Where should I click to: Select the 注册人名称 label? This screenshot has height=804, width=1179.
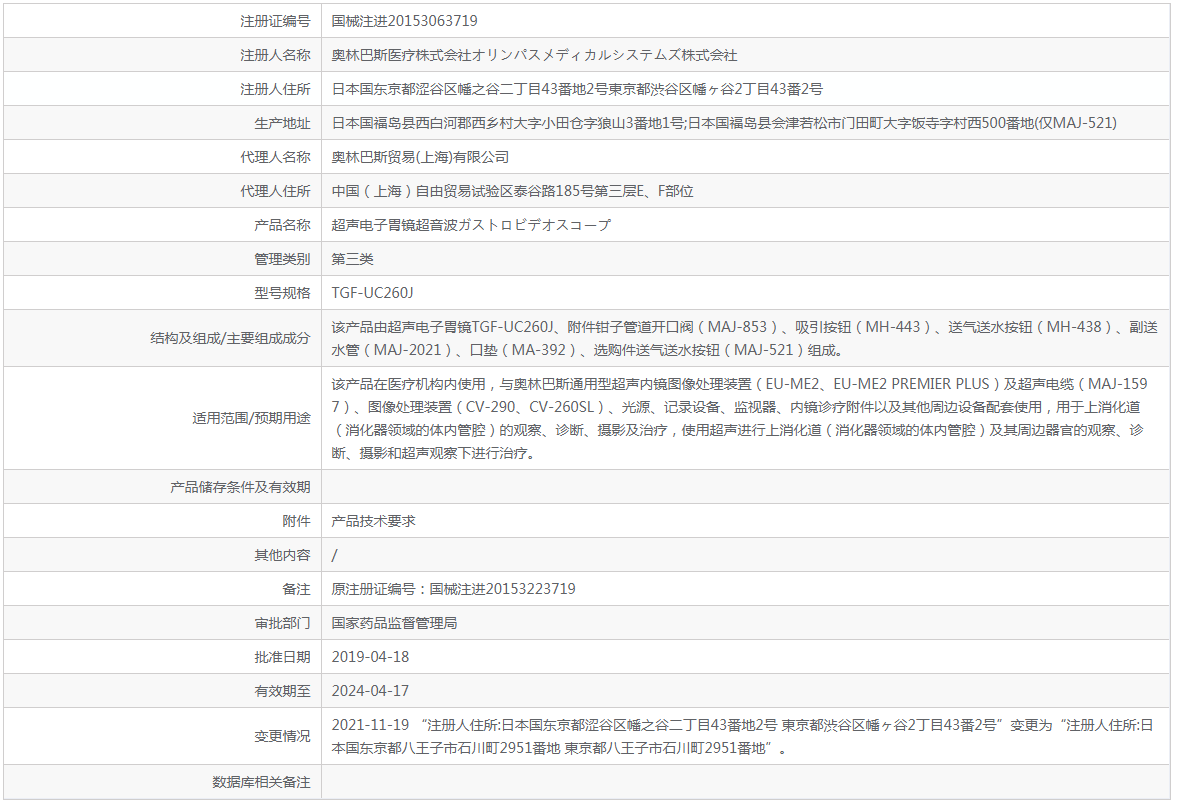[275, 55]
